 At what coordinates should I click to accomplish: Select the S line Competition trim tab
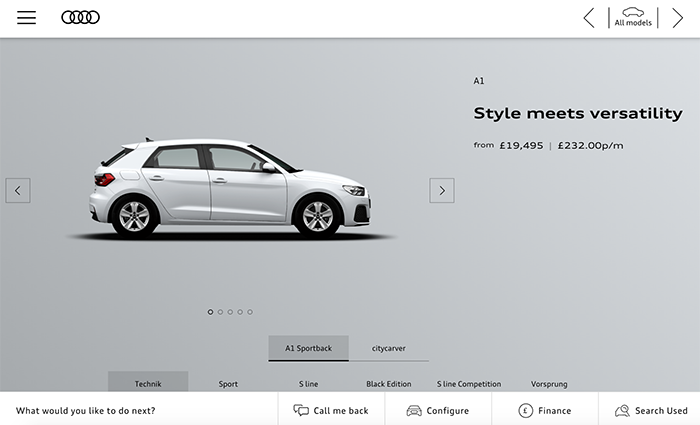469,383
